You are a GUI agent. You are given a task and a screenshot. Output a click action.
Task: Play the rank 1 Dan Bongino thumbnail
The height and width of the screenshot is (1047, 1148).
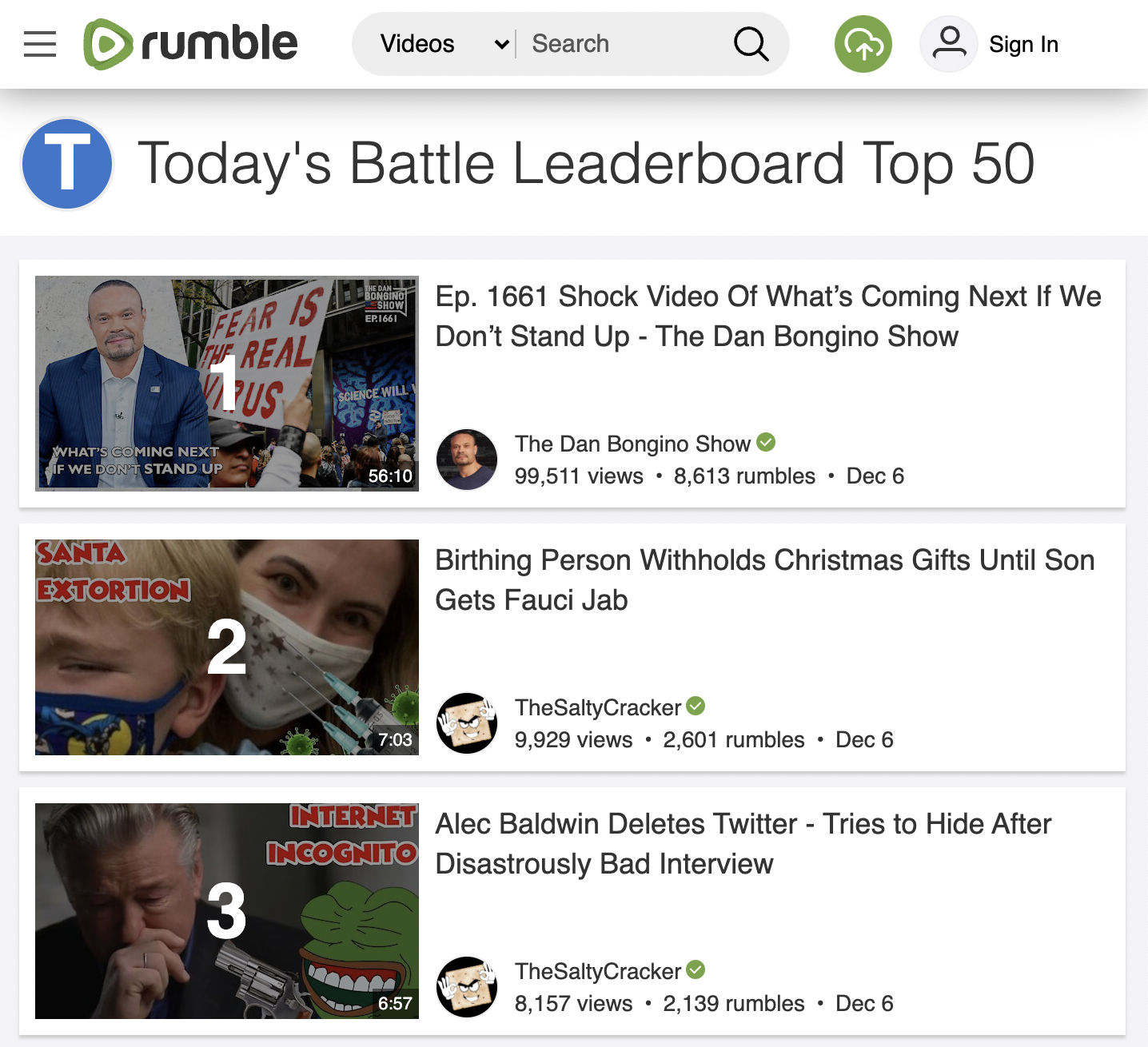[x=227, y=384]
